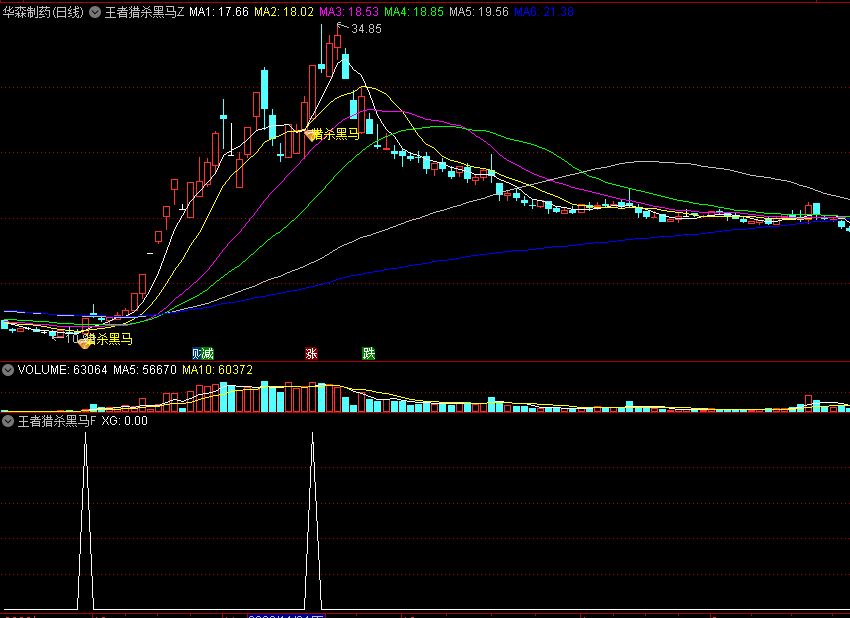The width and height of the screenshot is (850, 618).
Task: Click the red event marker left of 跌
Action: pyautogui.click(x=311, y=354)
